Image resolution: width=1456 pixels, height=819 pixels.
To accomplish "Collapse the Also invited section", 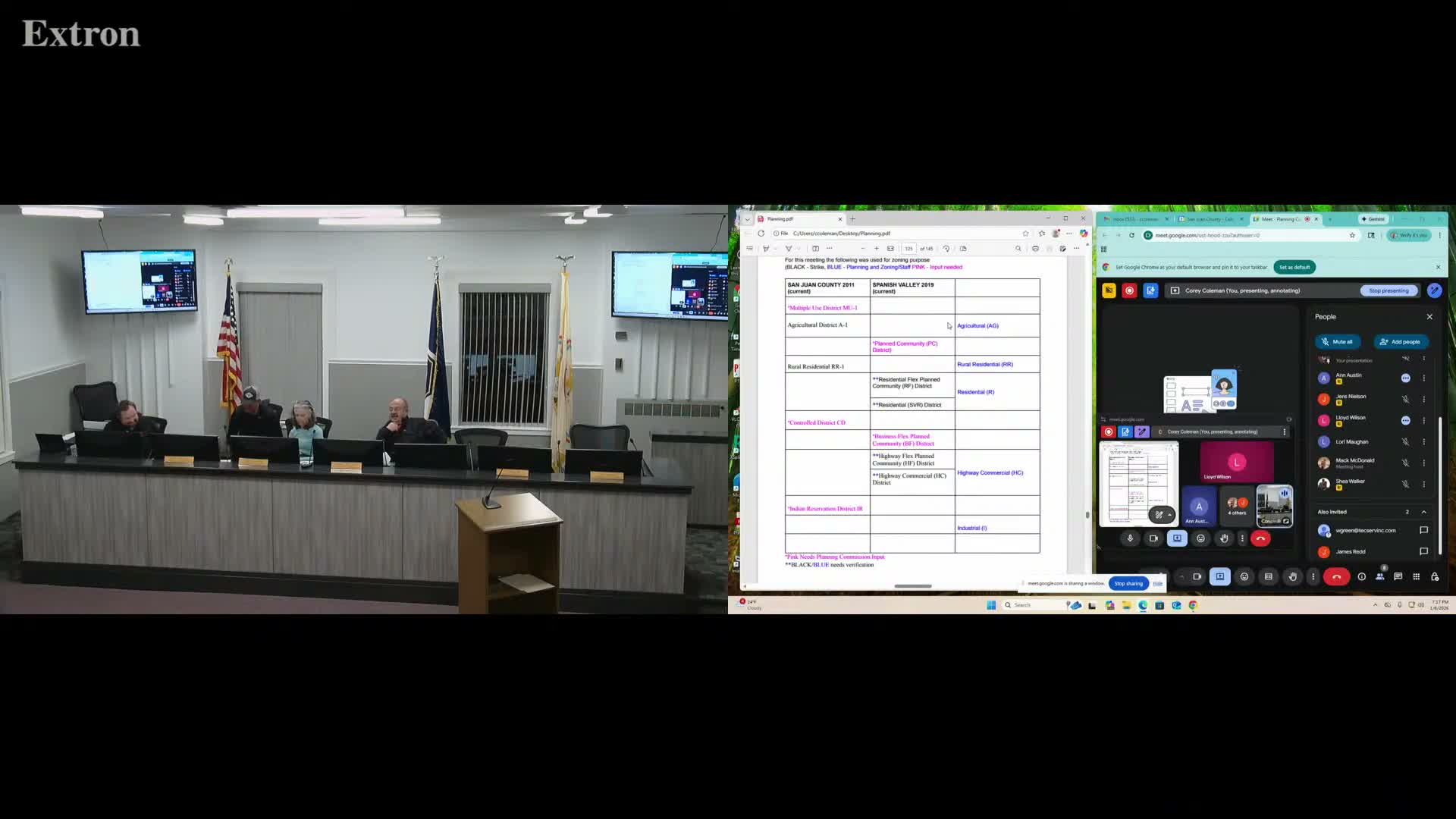I will [x=1423, y=512].
